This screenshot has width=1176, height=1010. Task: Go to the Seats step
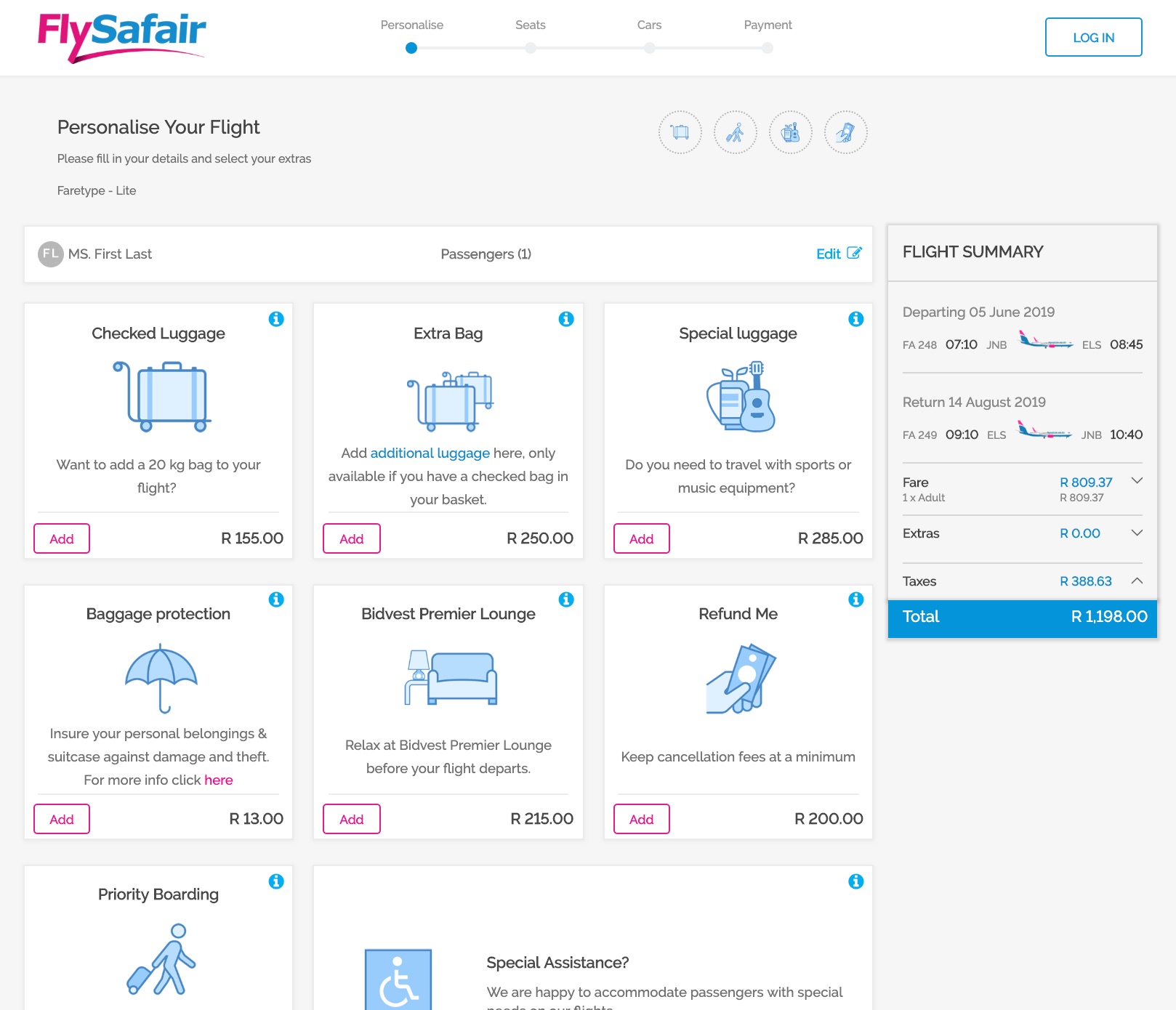click(531, 48)
